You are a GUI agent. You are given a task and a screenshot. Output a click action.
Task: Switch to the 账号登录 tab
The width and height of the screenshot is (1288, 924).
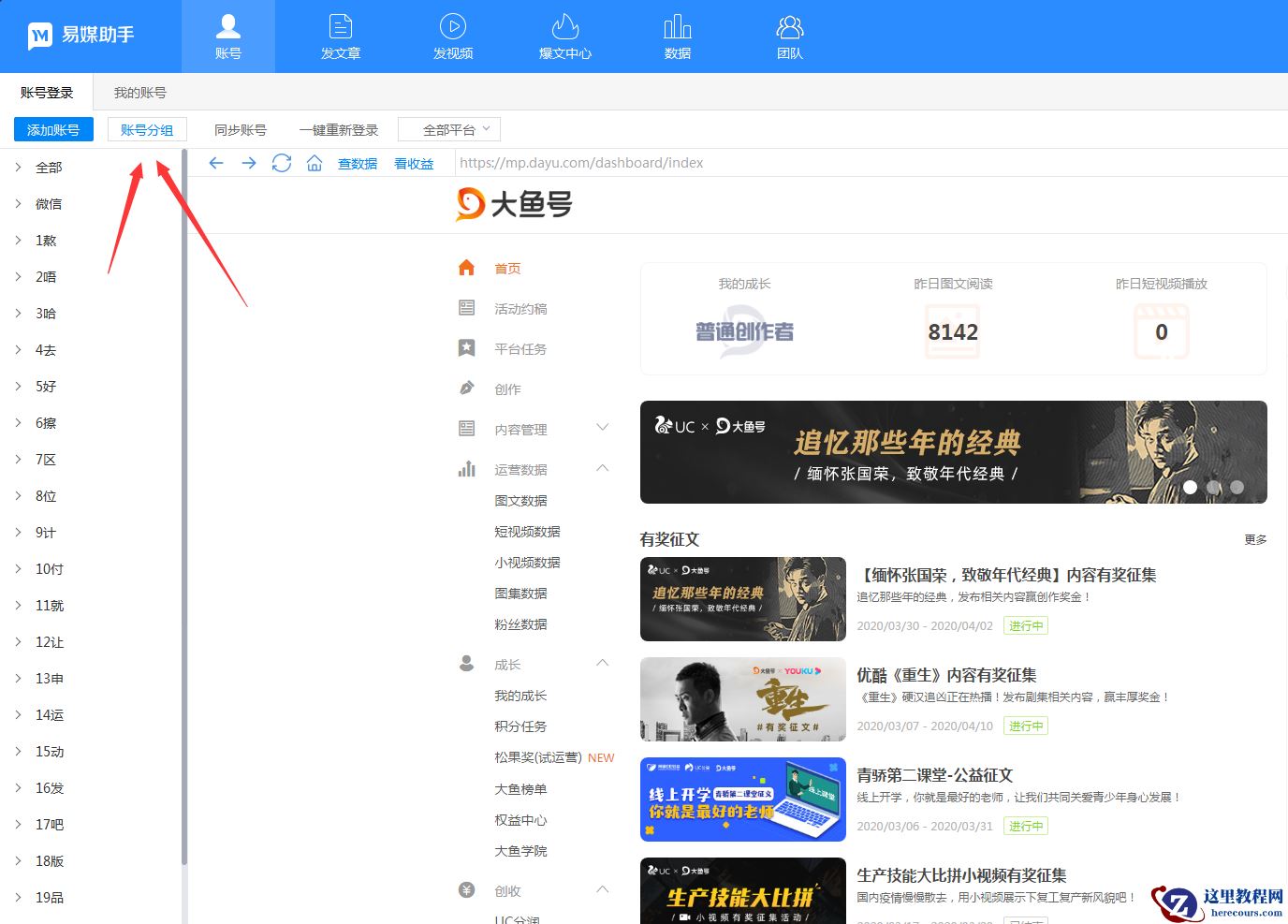click(47, 93)
